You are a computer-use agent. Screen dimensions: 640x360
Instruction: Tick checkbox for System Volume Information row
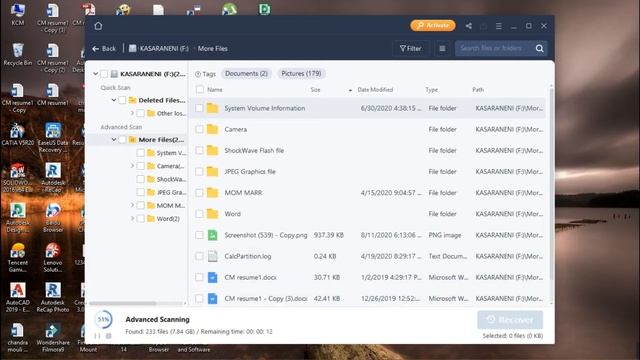[x=199, y=108]
